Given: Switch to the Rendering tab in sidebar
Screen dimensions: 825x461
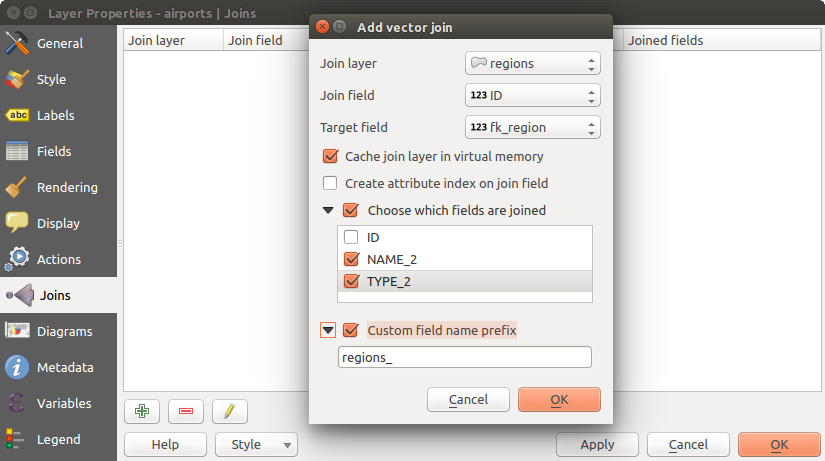Looking at the screenshot, I should (67, 188).
